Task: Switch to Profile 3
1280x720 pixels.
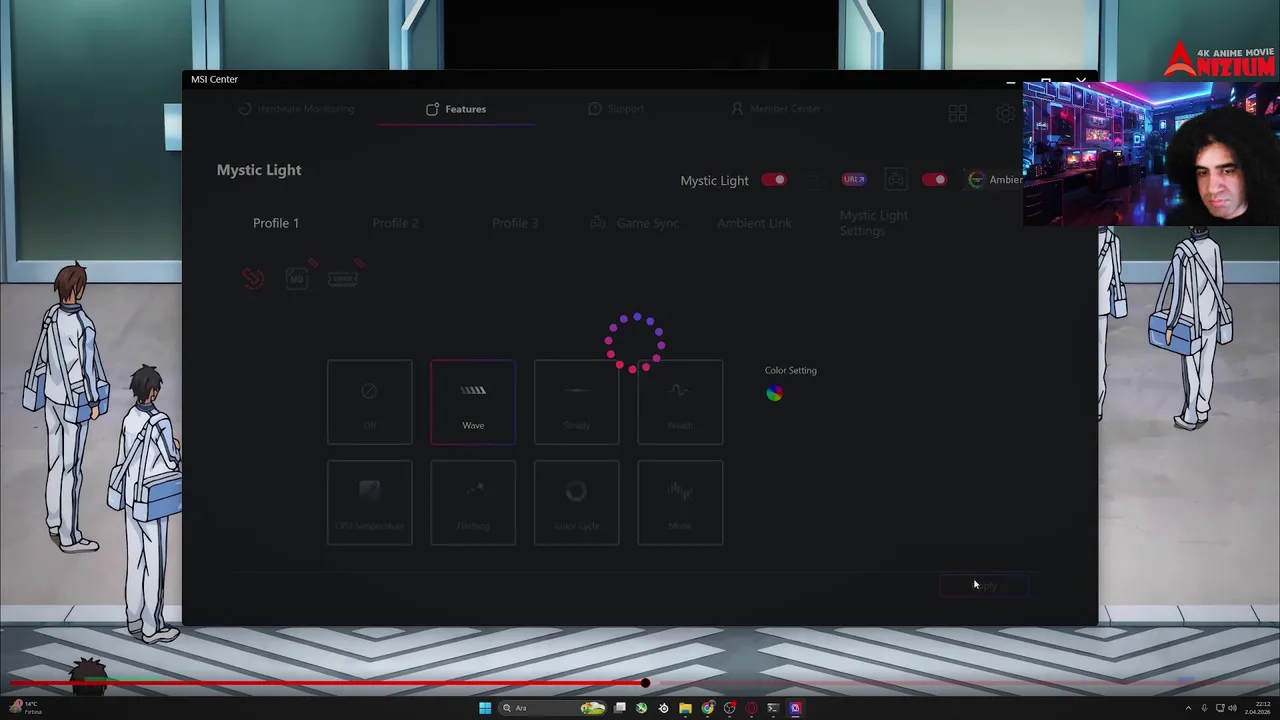Action: pos(515,223)
